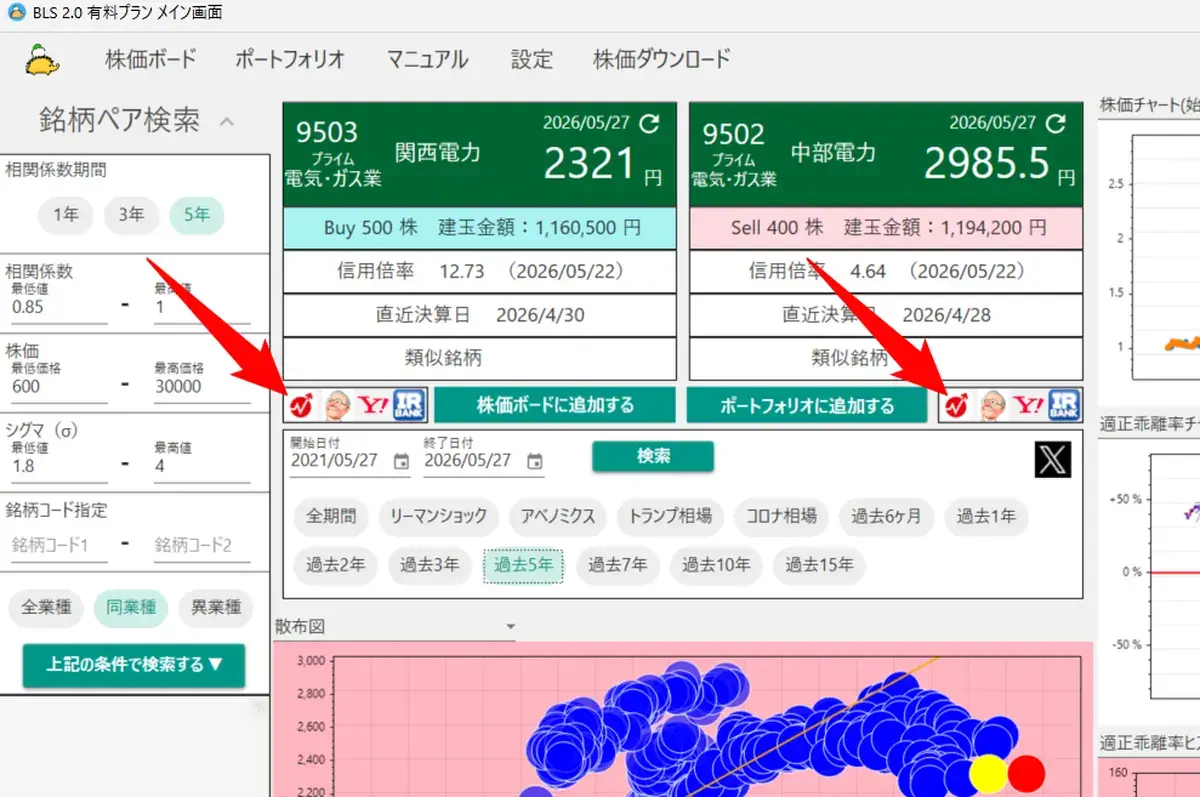The width and height of the screenshot is (1200, 797).
Task: Focus the 相関係数 最低値 field 0.85
Action: pos(59,308)
